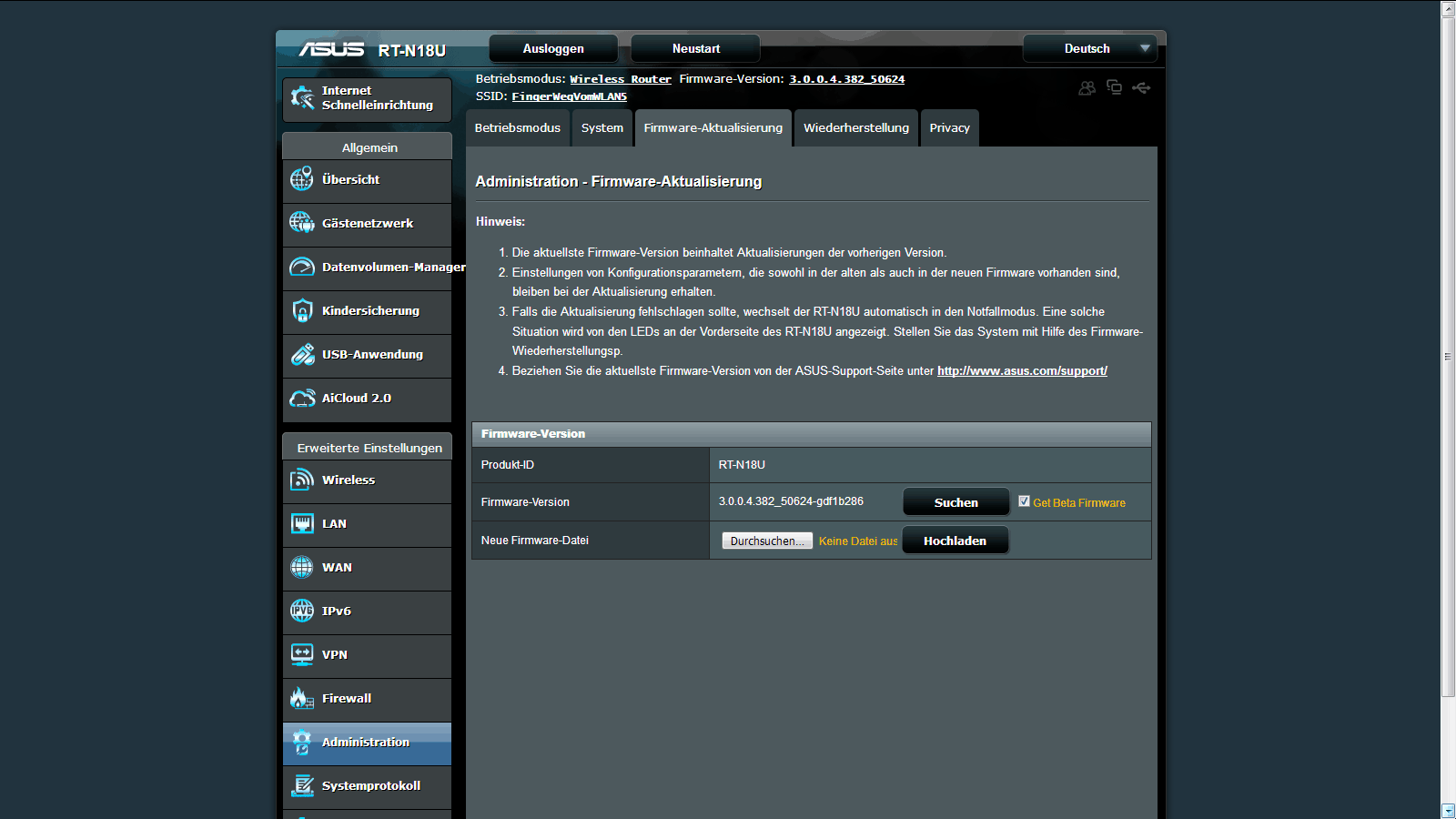Screen dimensions: 1456x819
Task: Open Übersicht via its globe icon
Action: tap(302, 179)
